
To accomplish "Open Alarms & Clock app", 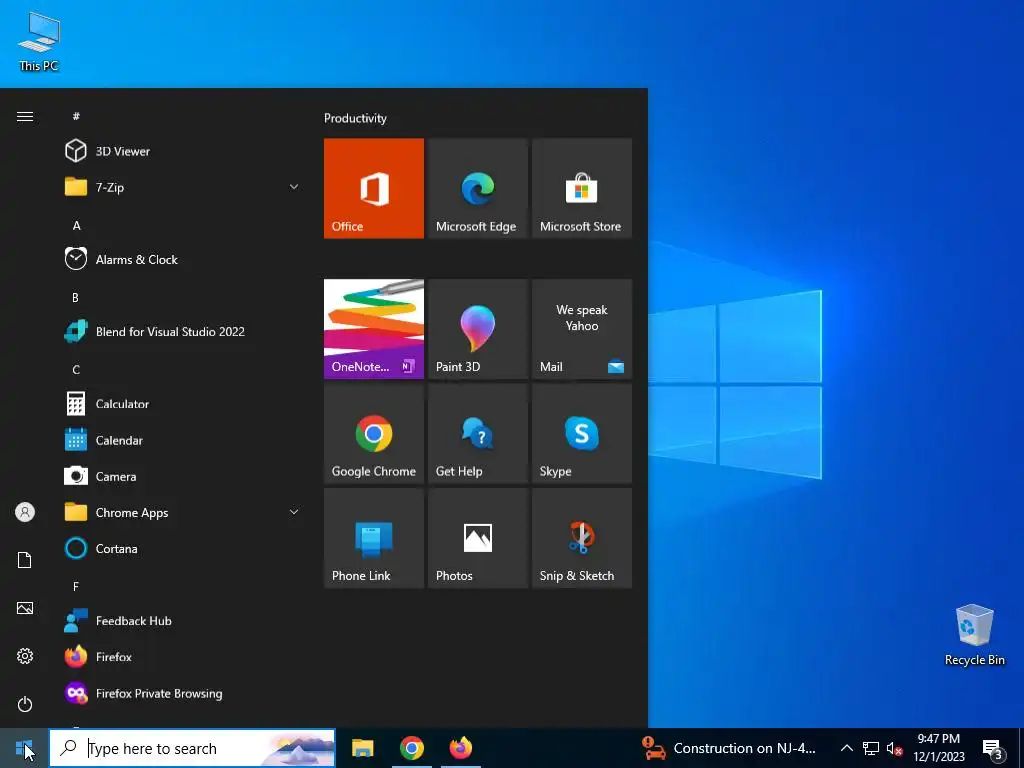I will pos(183,259).
